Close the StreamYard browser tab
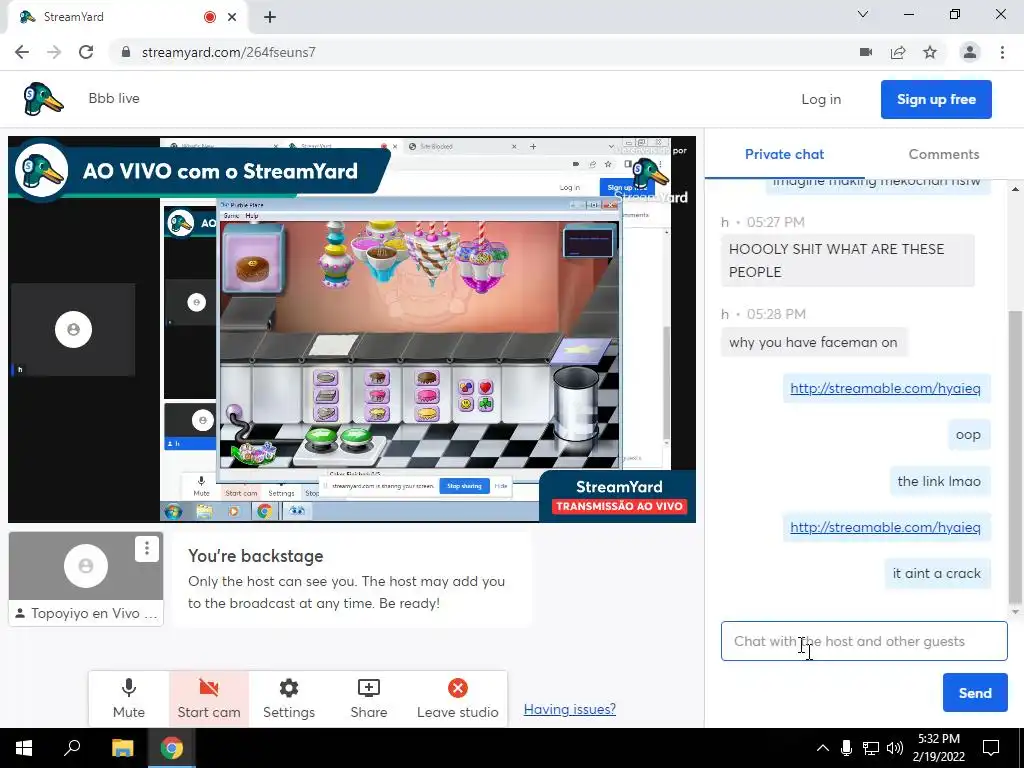Image resolution: width=1024 pixels, height=768 pixels. [232, 17]
